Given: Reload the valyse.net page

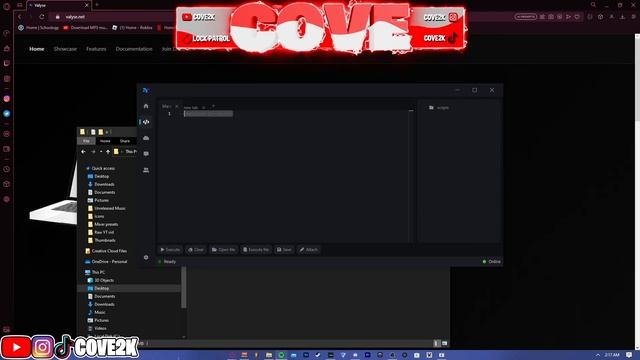Looking at the screenshot, I should coord(42,17).
